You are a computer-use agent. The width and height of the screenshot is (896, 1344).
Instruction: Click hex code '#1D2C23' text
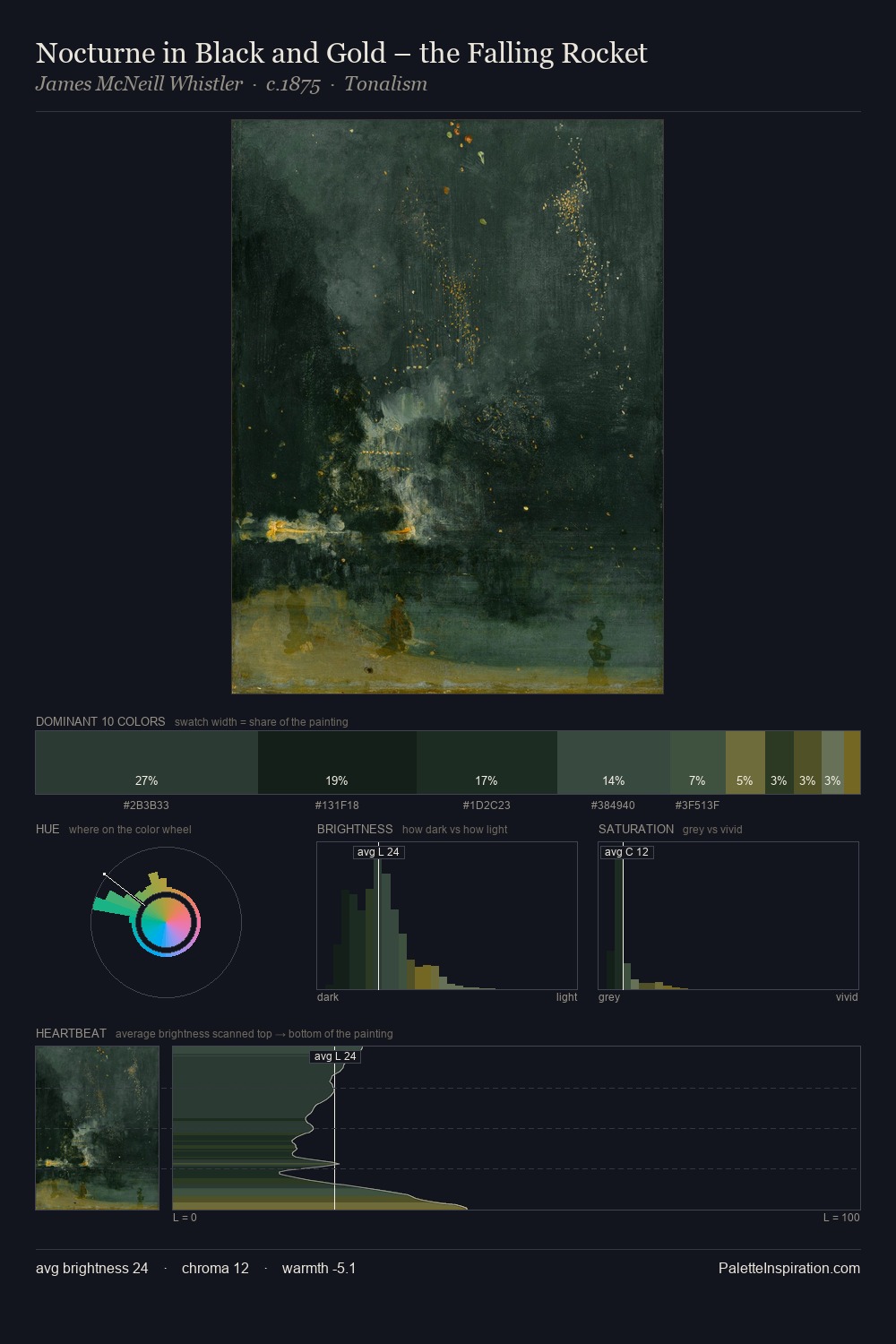[x=487, y=806]
